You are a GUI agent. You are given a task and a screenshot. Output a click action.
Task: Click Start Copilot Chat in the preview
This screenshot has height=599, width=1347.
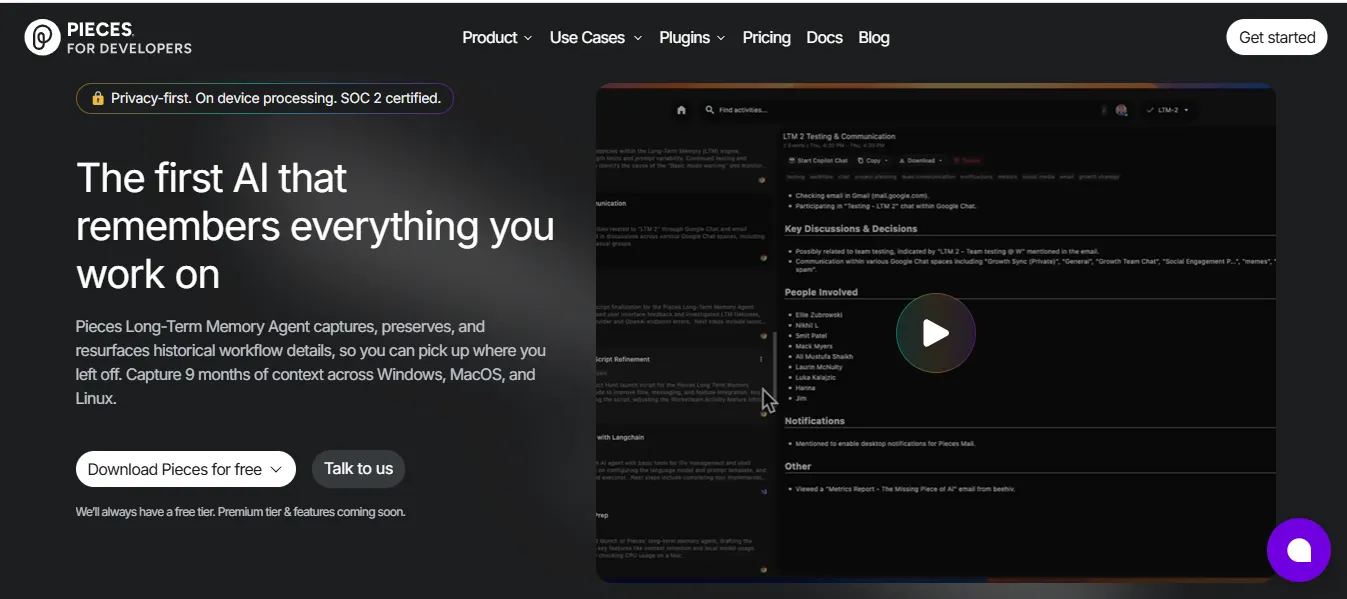click(x=818, y=160)
